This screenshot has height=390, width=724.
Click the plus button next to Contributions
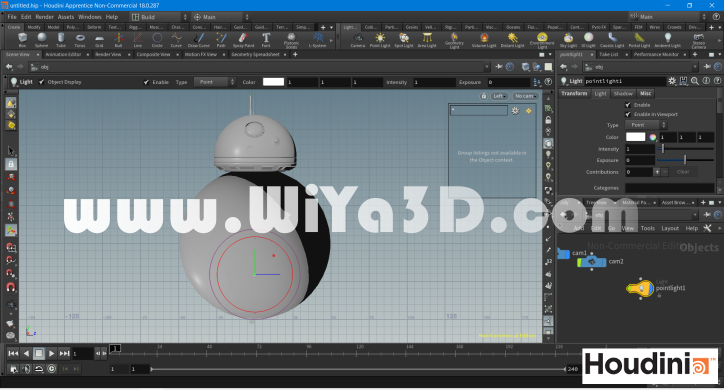[657, 172]
